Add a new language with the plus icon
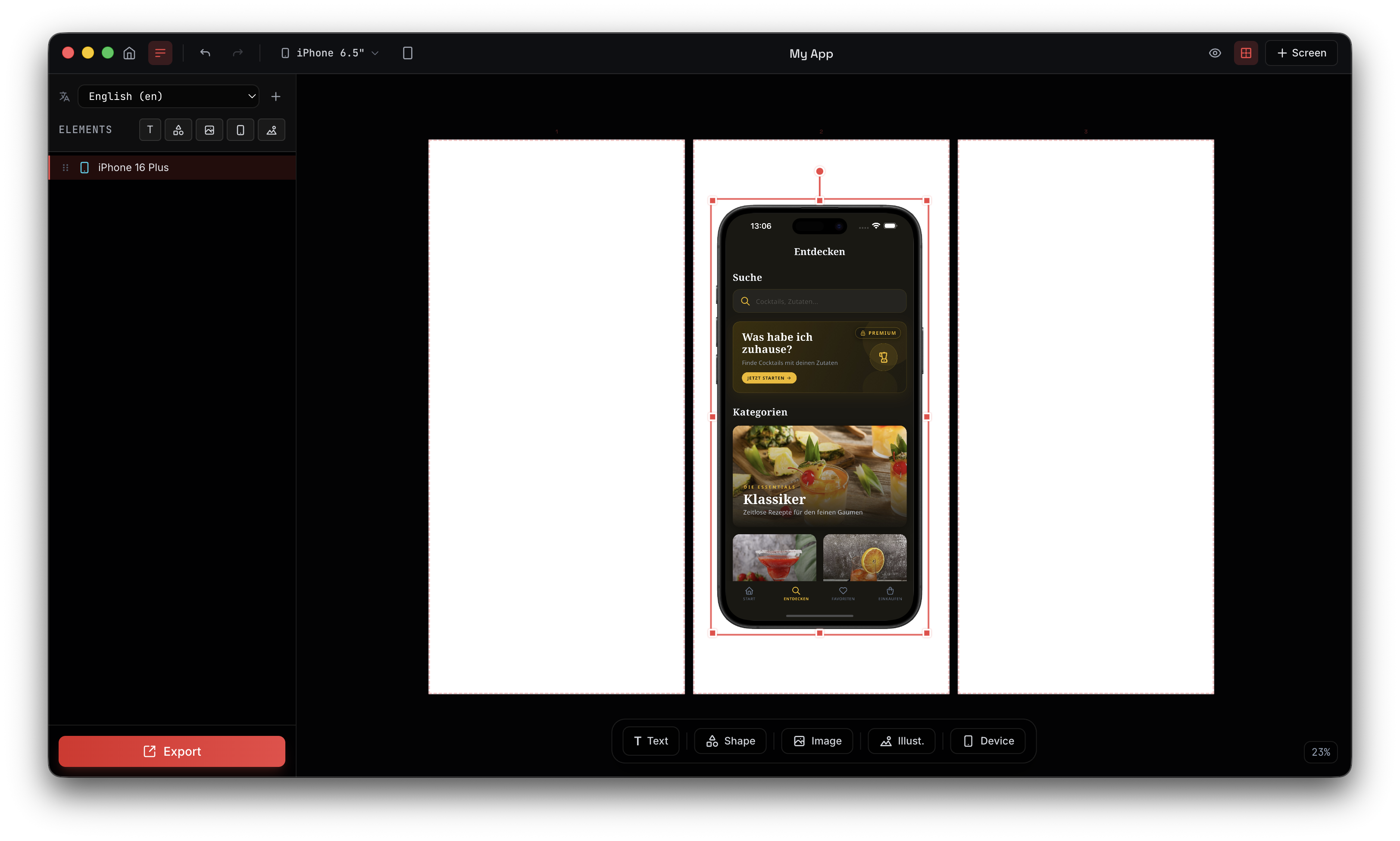This screenshot has width=1400, height=841. coord(276,97)
